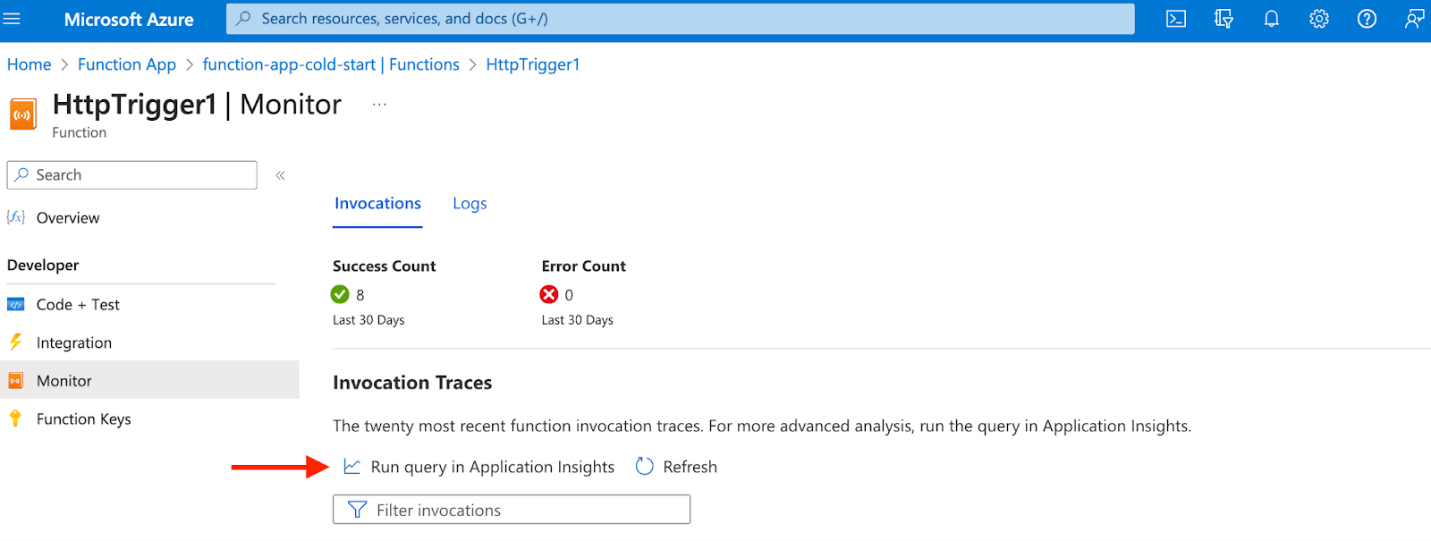Click the red error count icon
The height and width of the screenshot is (541, 1431).
pos(549,294)
